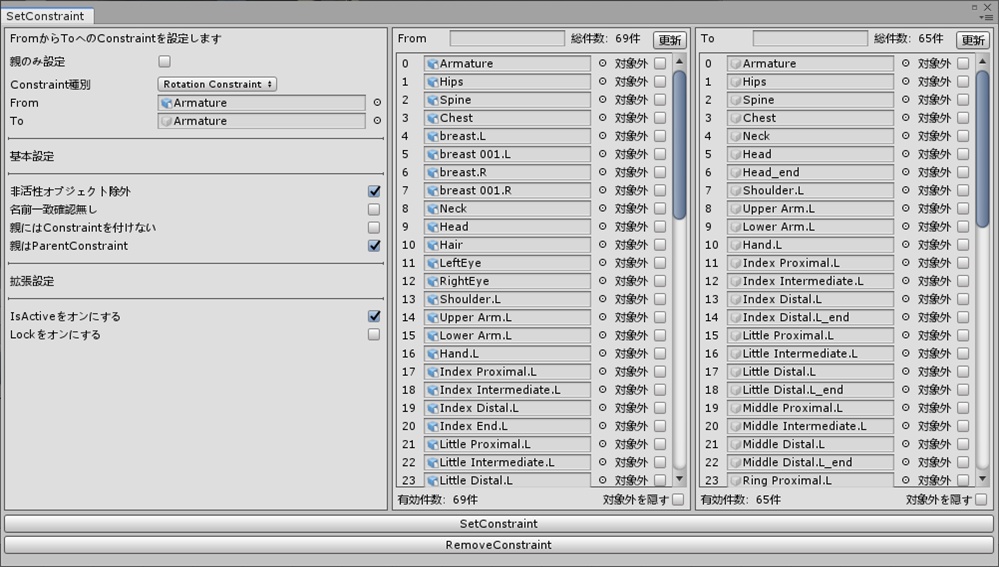The image size is (999, 567).
Task: Select To row Index Intermediate.L field
Action: [x=810, y=281]
